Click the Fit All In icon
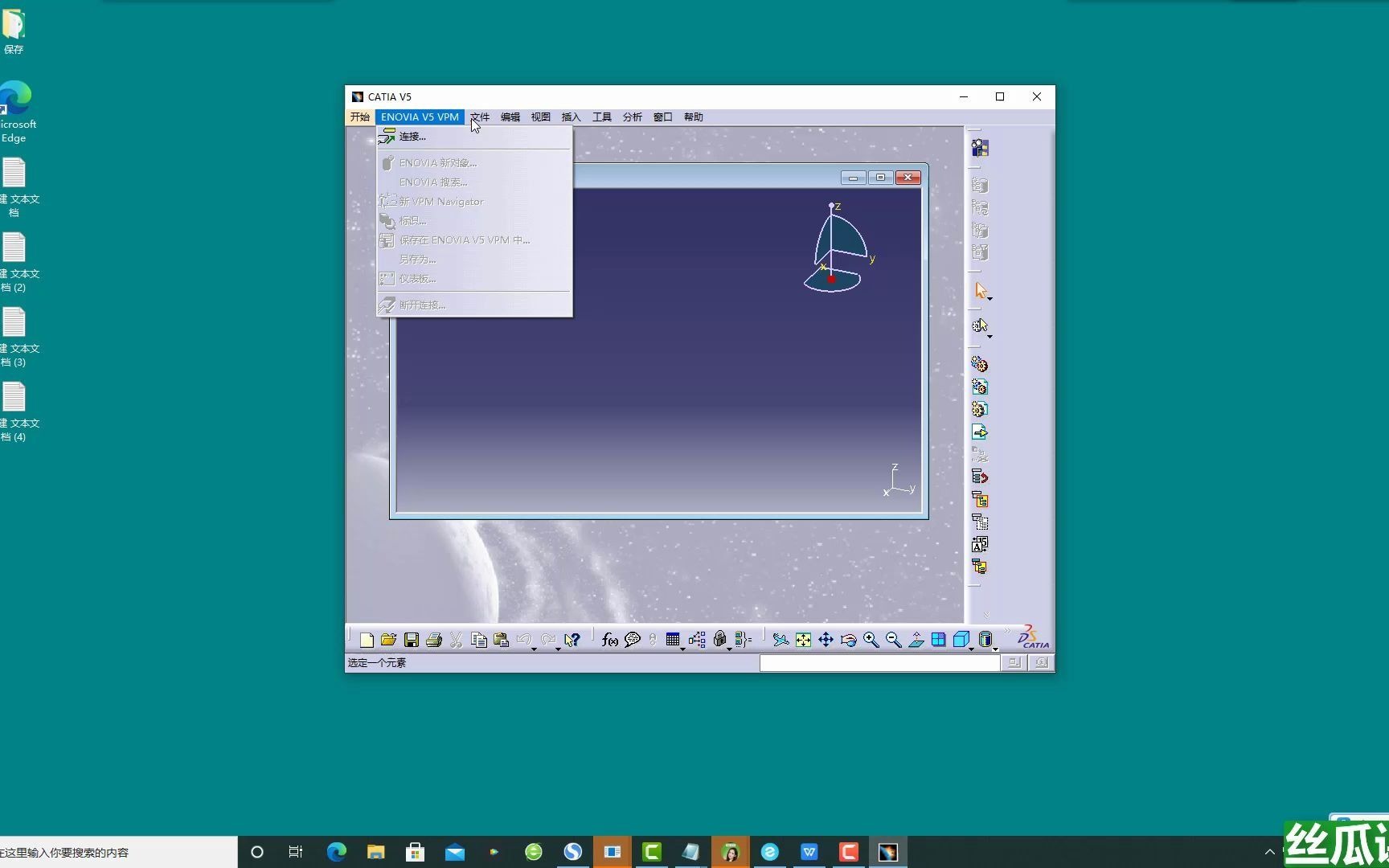 click(803, 640)
